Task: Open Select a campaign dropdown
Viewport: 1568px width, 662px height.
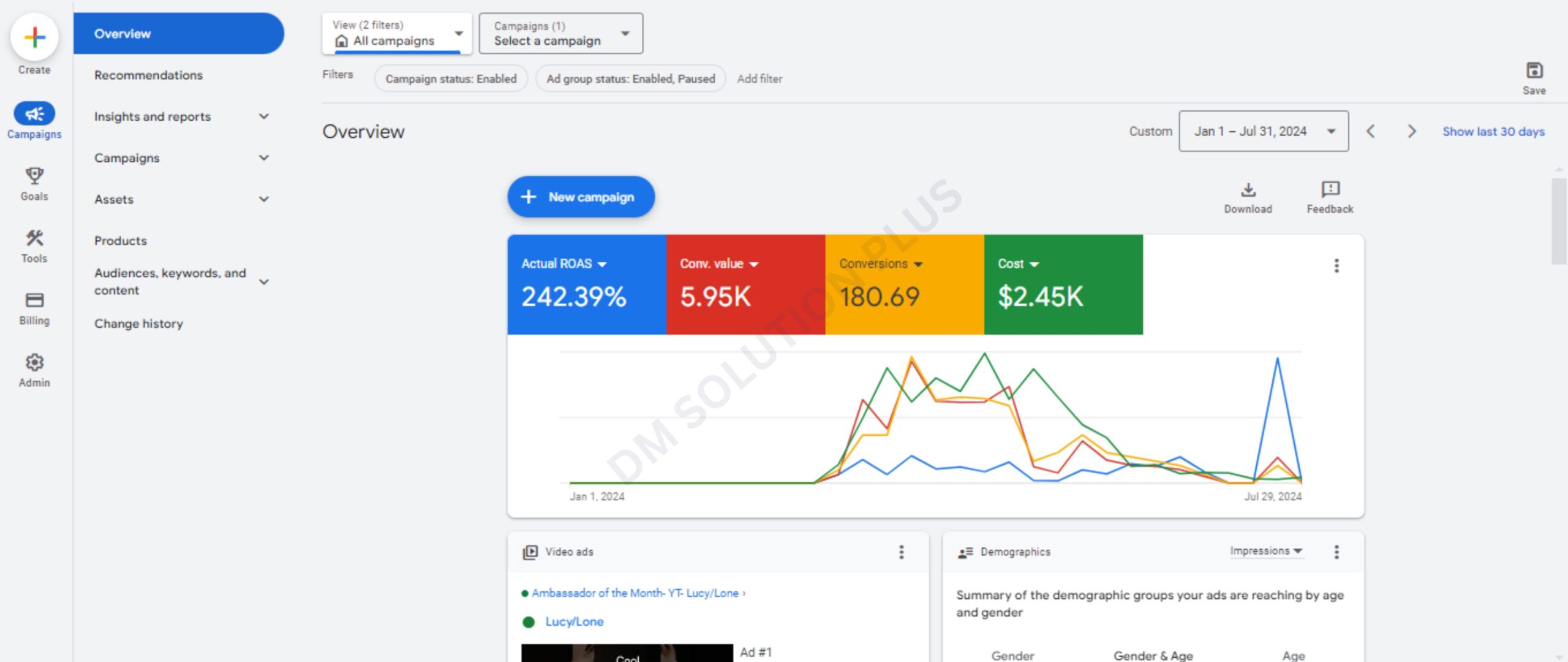Action: (x=560, y=34)
